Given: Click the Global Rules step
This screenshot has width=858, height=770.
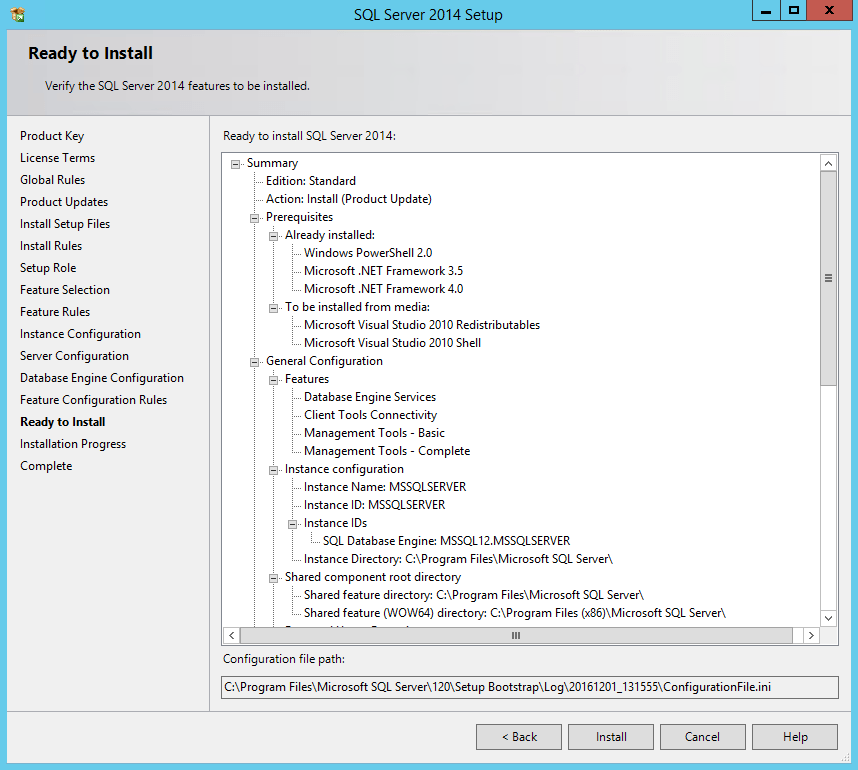Looking at the screenshot, I should pos(53,180).
